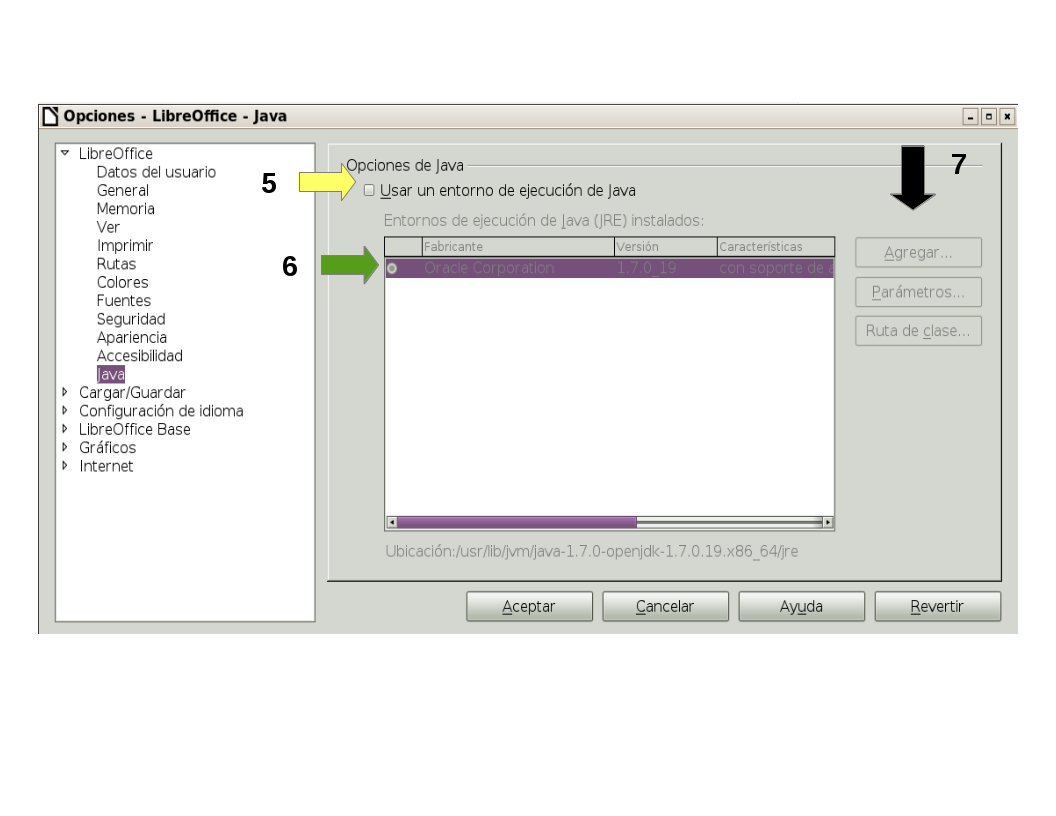1056x816 pixels.
Task: Open the Parámetros... dialog button
Action: (x=918, y=292)
